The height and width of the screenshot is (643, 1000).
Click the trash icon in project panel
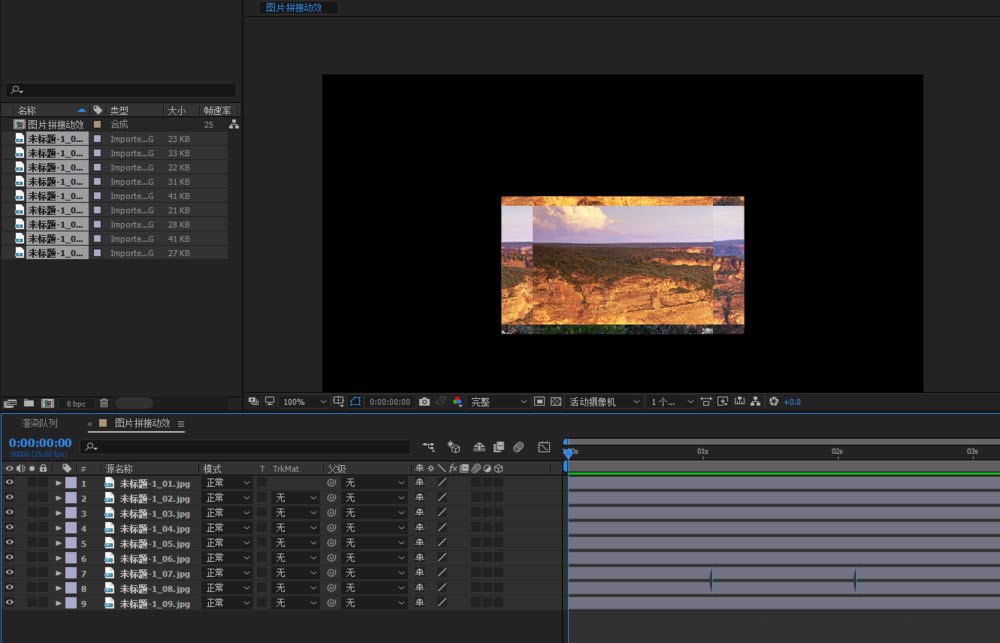104,403
